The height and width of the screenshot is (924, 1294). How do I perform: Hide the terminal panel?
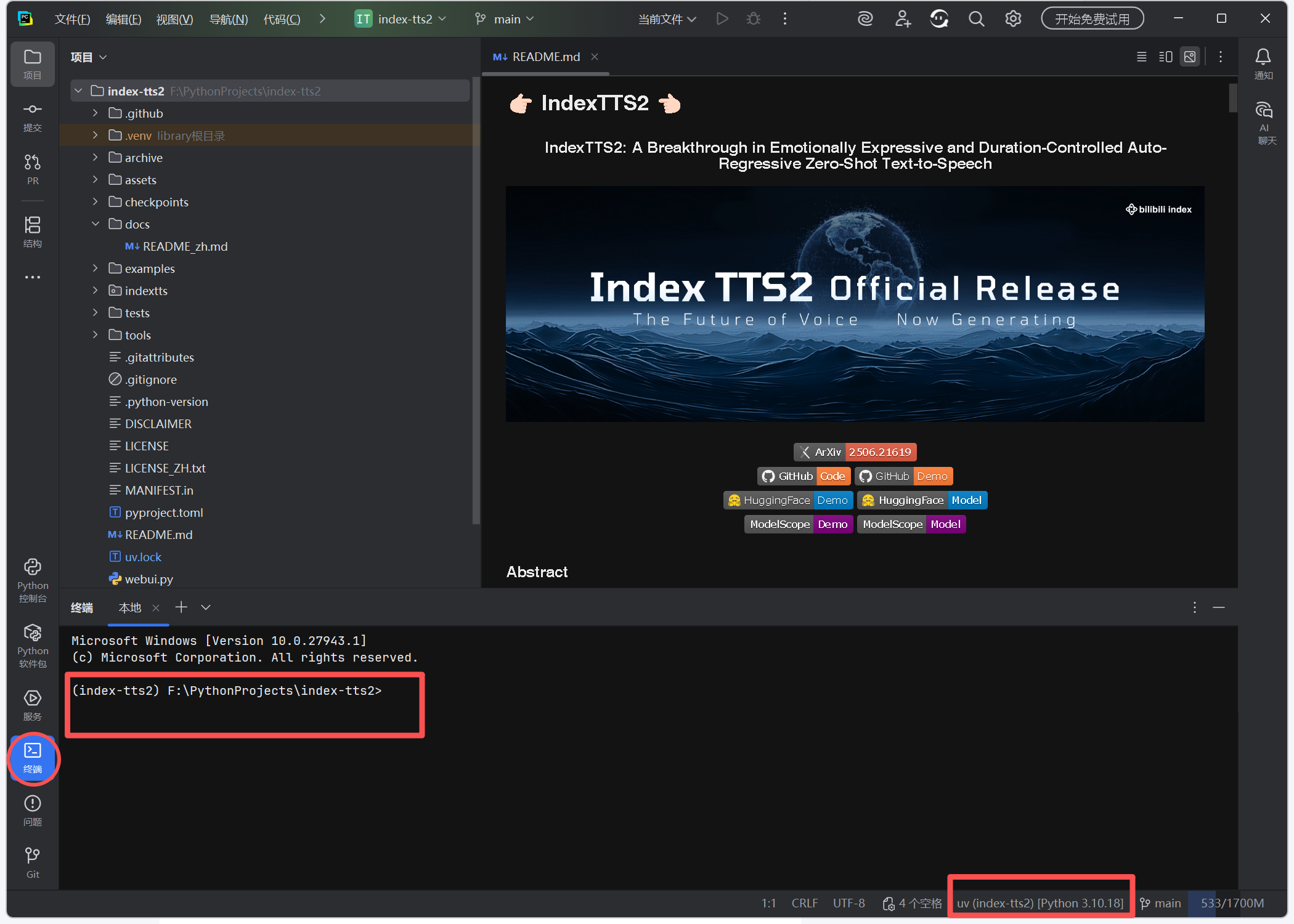[x=1219, y=607]
